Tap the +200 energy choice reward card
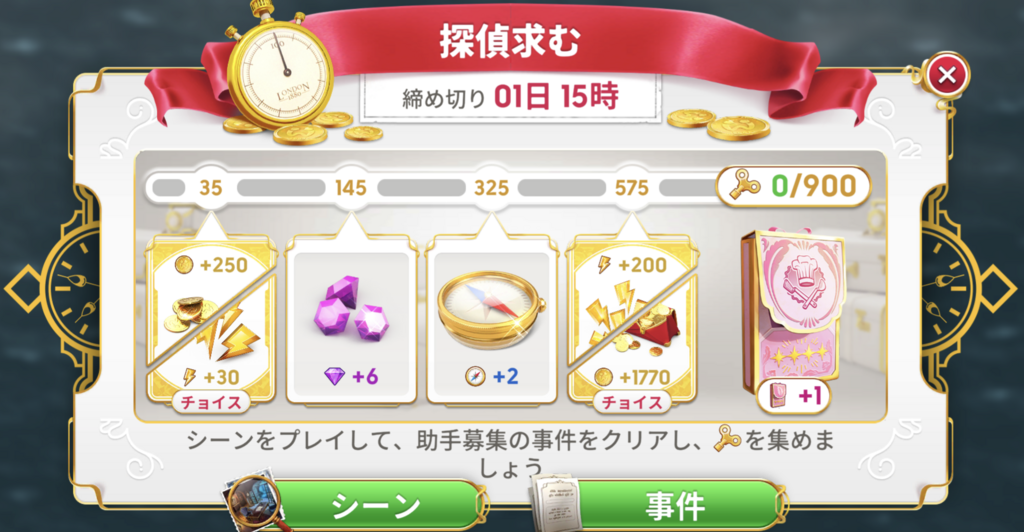Screen dimensions: 1024x532 [x=632, y=320]
